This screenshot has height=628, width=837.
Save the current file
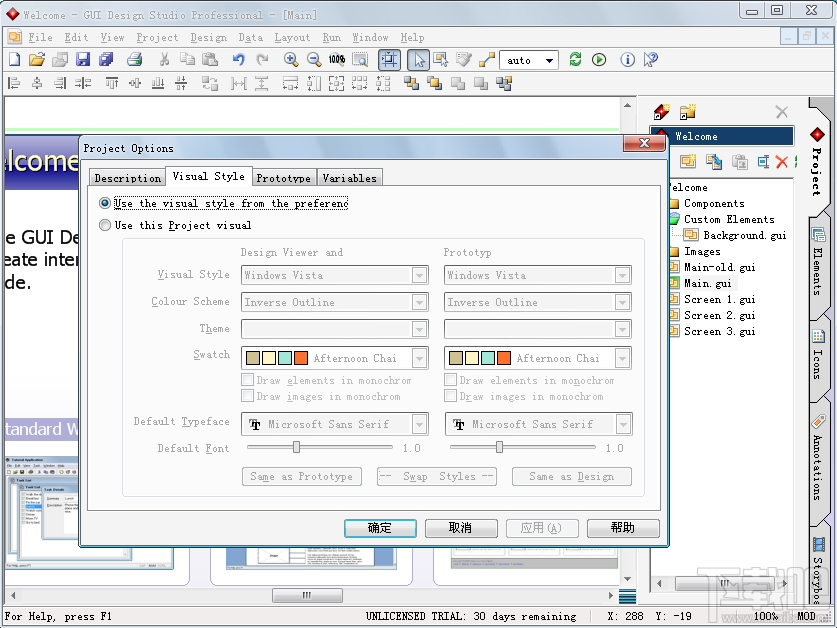(x=83, y=60)
